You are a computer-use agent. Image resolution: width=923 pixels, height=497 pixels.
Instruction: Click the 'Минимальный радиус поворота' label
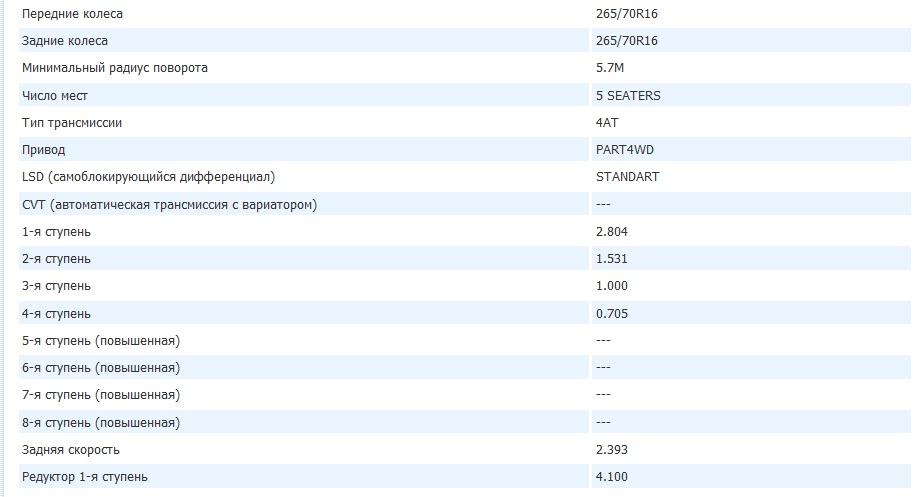(x=115, y=68)
